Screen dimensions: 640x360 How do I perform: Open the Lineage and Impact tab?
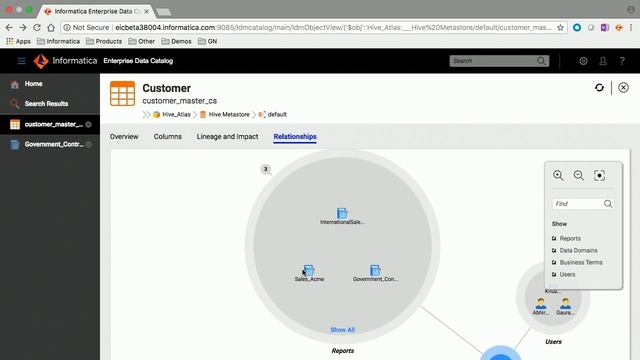(227, 136)
